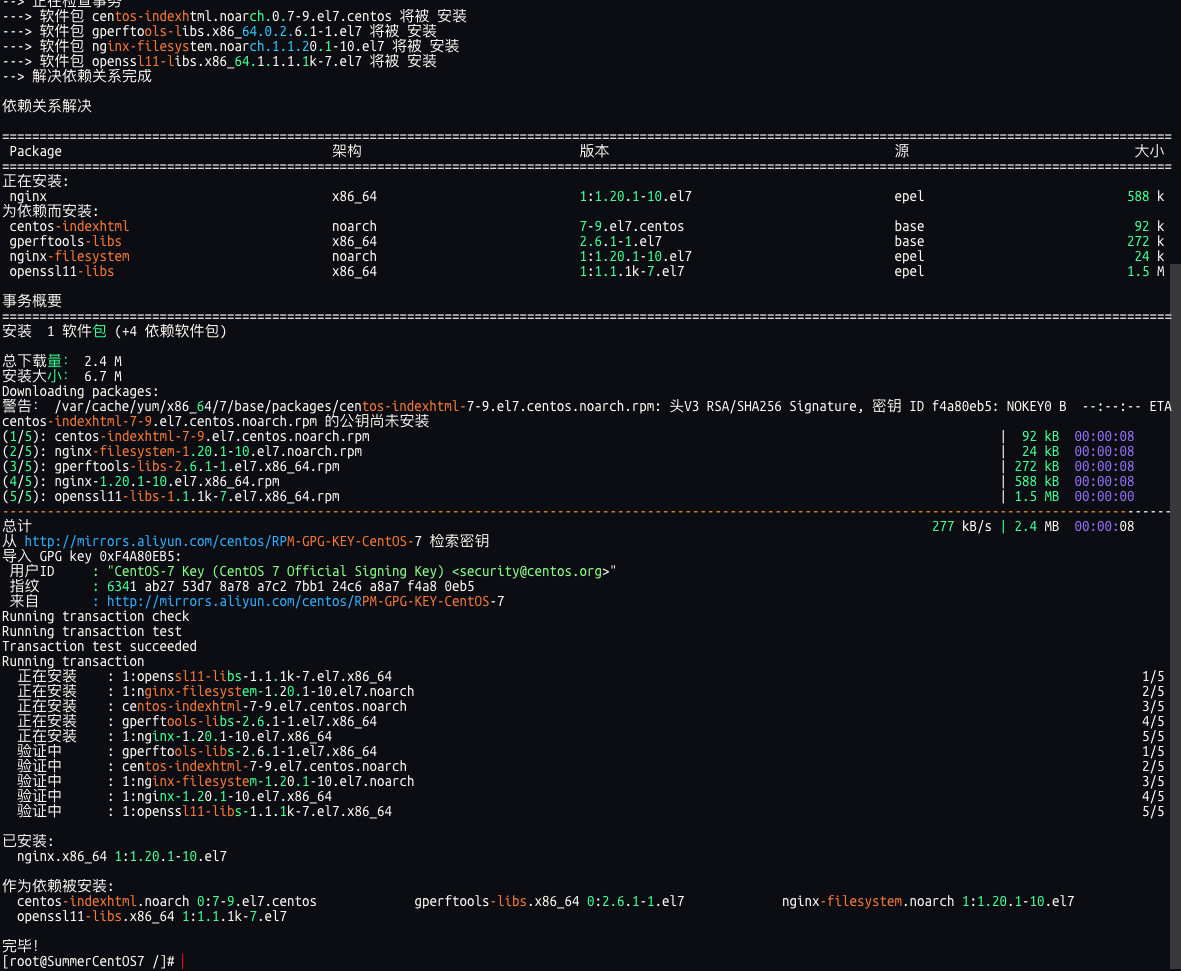
Task: Click the (3/5) gperftools-libs rpm download line
Action: click(x=568, y=467)
